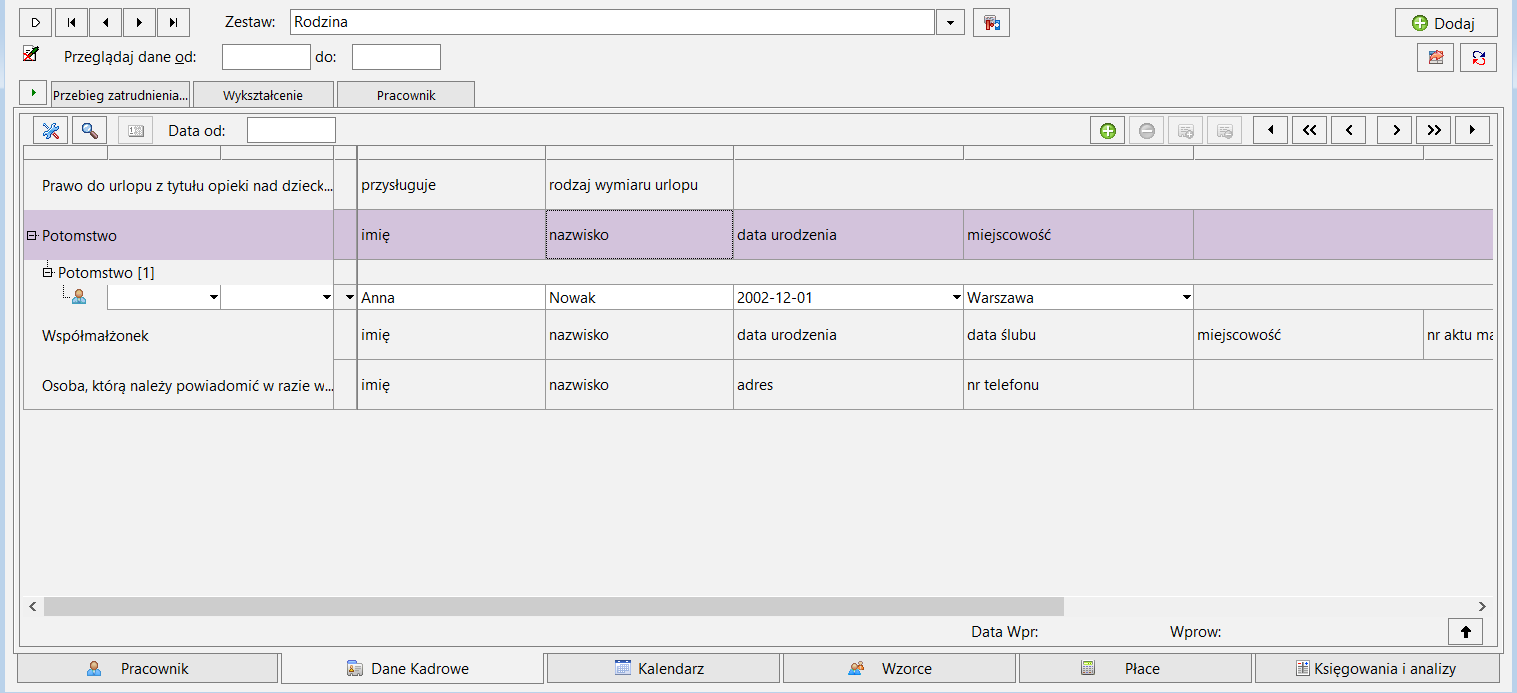Switch to the Wykształcenie tab
This screenshot has width=1517, height=693.
click(263, 95)
